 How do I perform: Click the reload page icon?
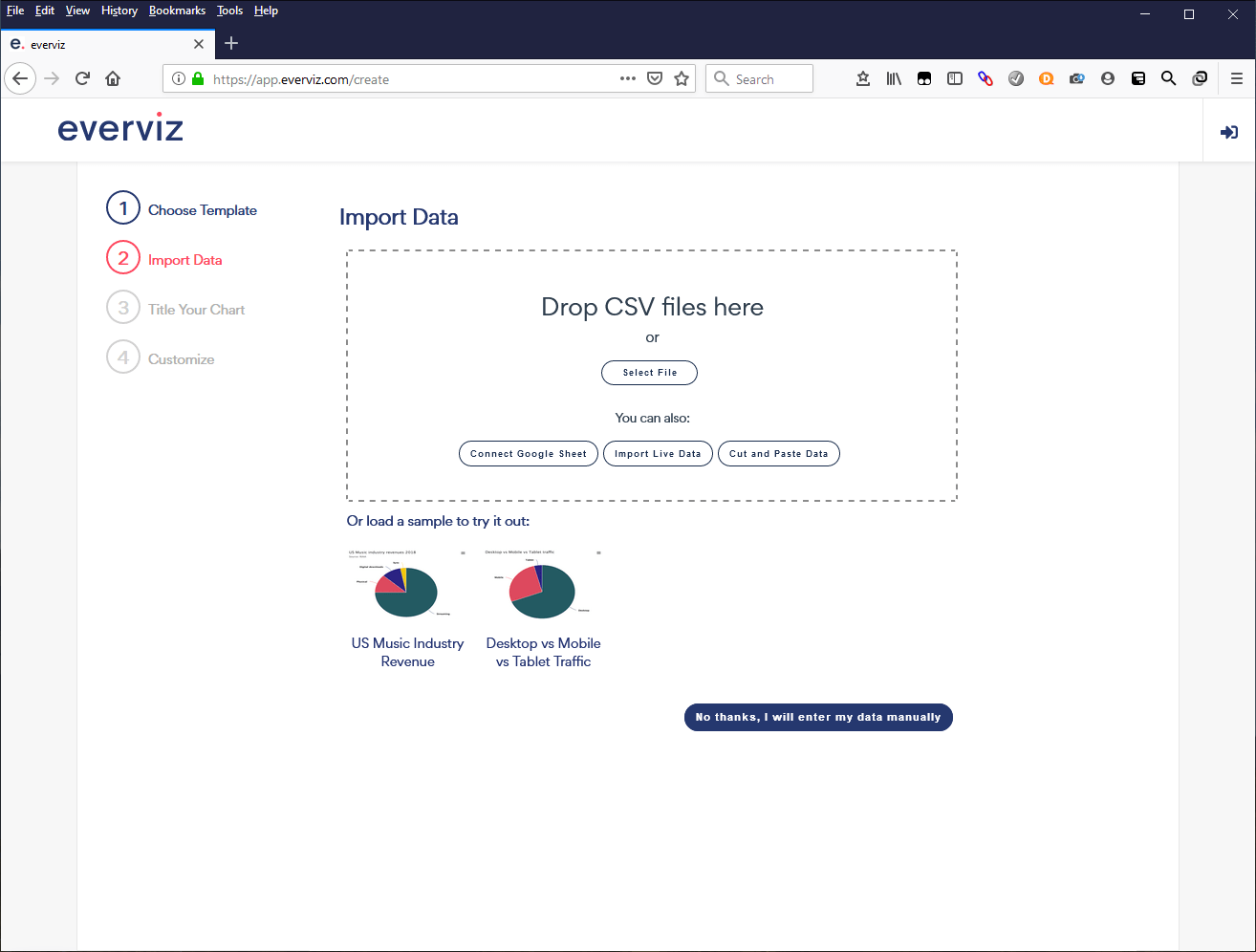tap(82, 77)
